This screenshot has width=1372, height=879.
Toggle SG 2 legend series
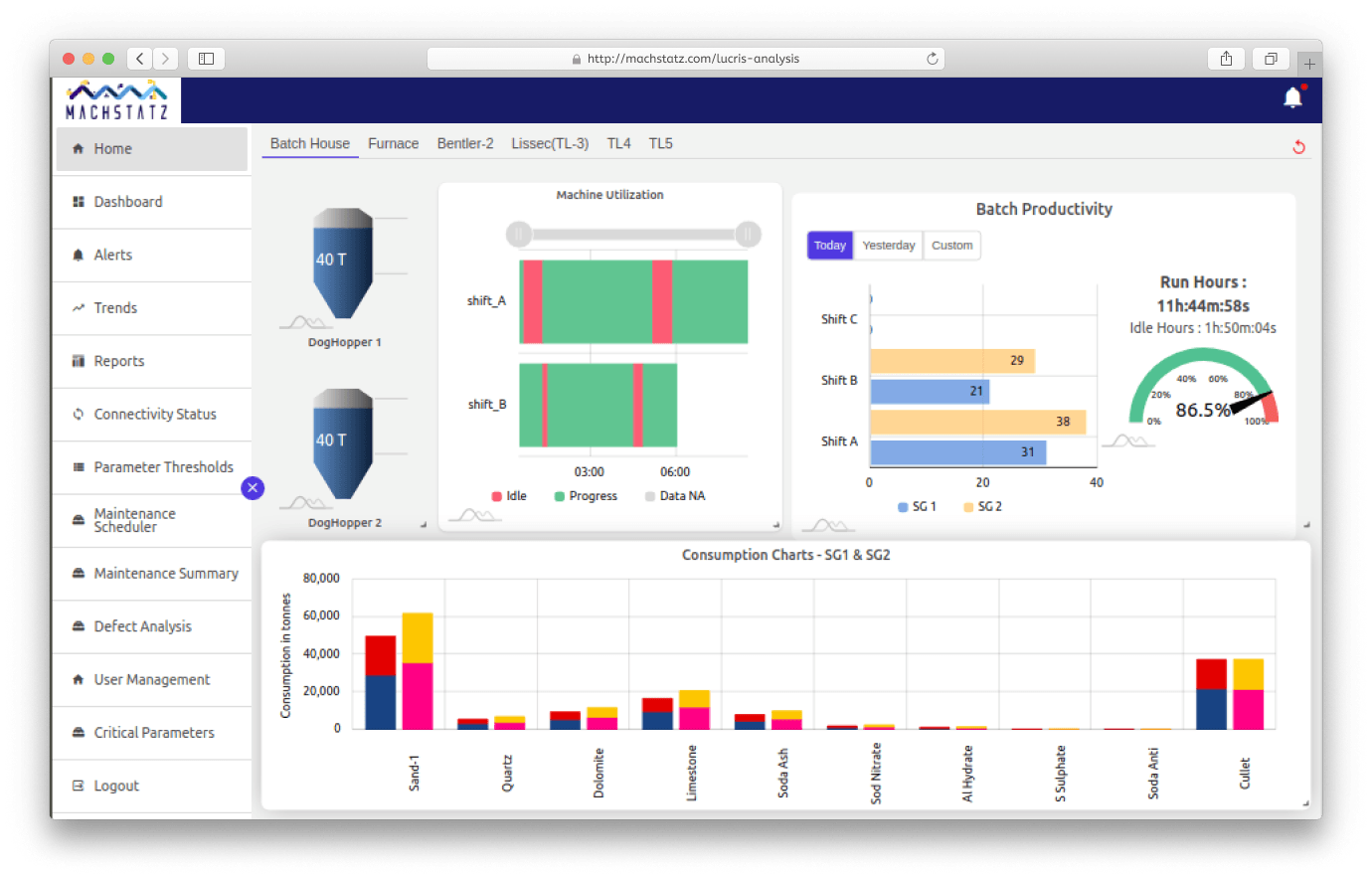(x=982, y=507)
